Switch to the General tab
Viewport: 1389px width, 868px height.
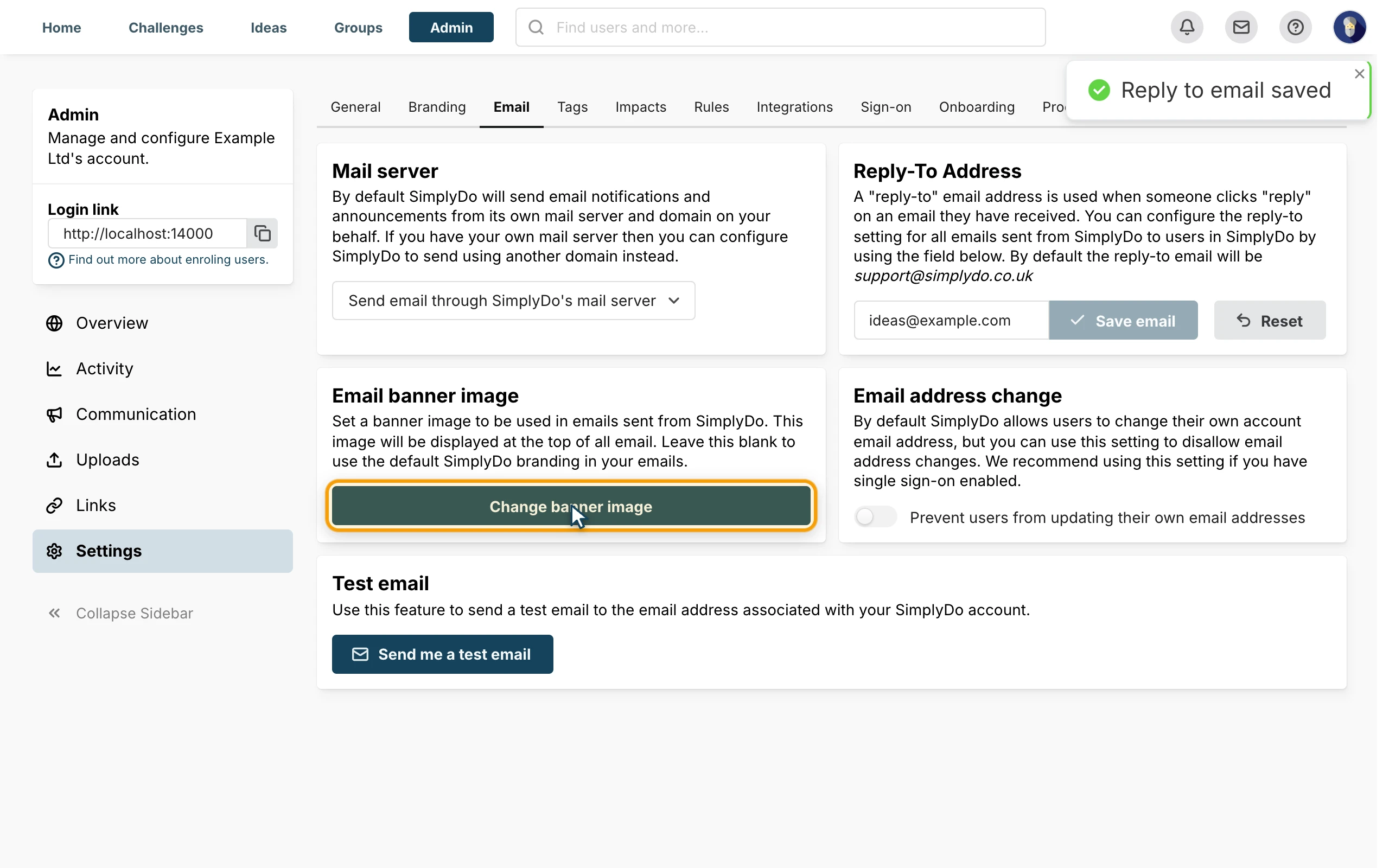click(355, 107)
